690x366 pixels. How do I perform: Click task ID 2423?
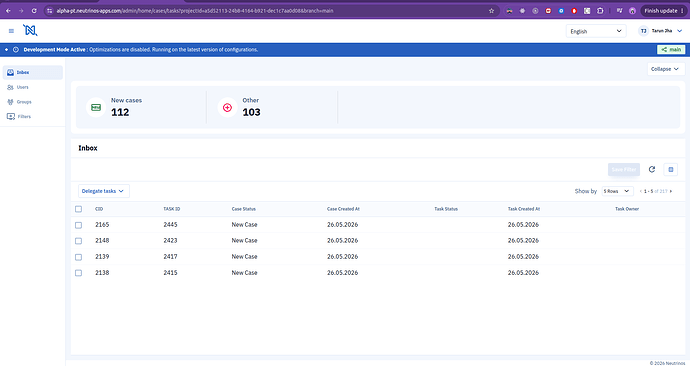tap(170, 241)
